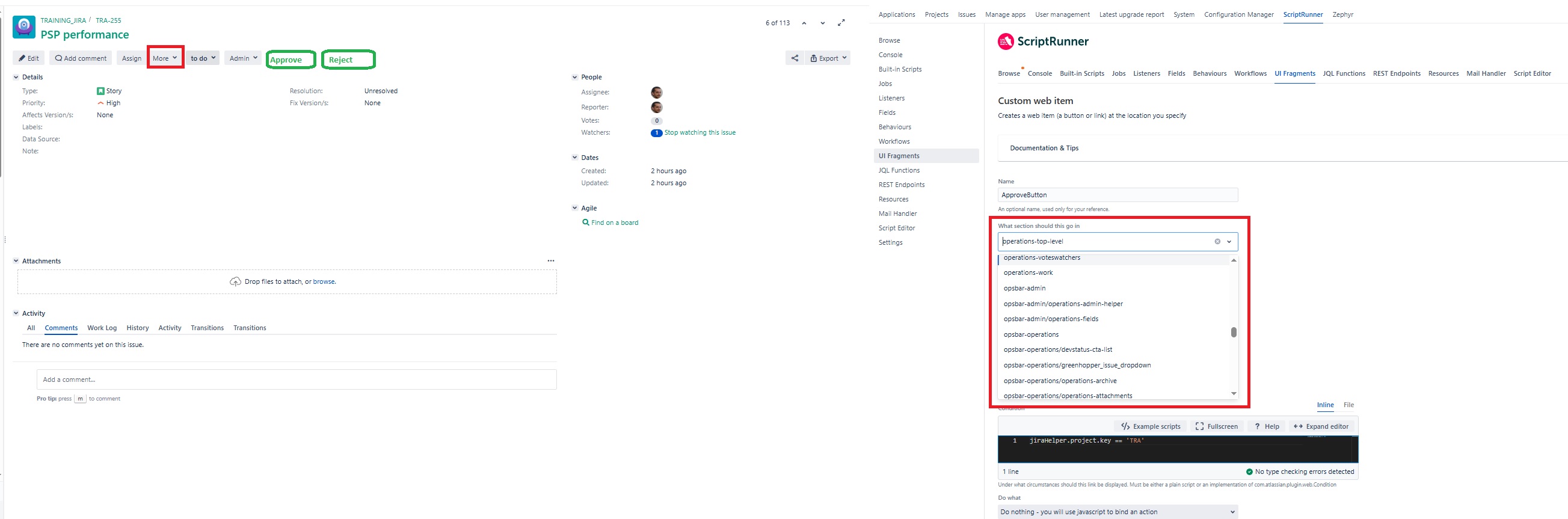Image resolution: width=1568 pixels, height=519 pixels.
Task: Click the expand issue view arrows icon
Action: click(x=841, y=23)
